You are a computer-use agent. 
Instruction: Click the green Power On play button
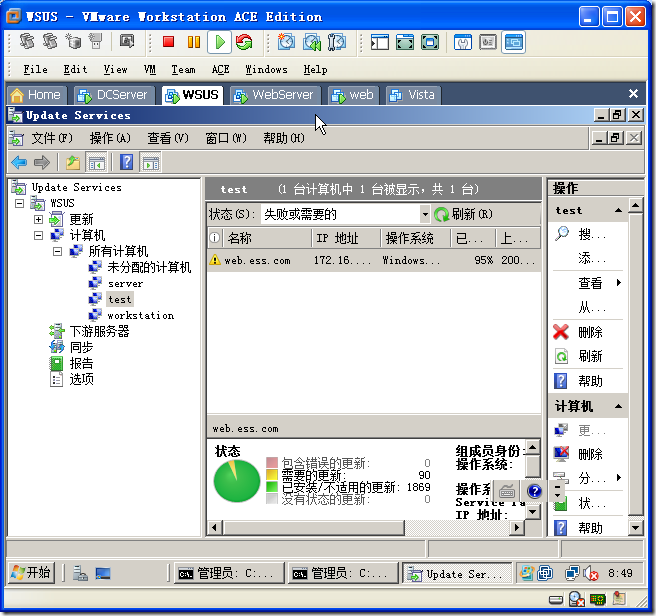pyautogui.click(x=220, y=42)
